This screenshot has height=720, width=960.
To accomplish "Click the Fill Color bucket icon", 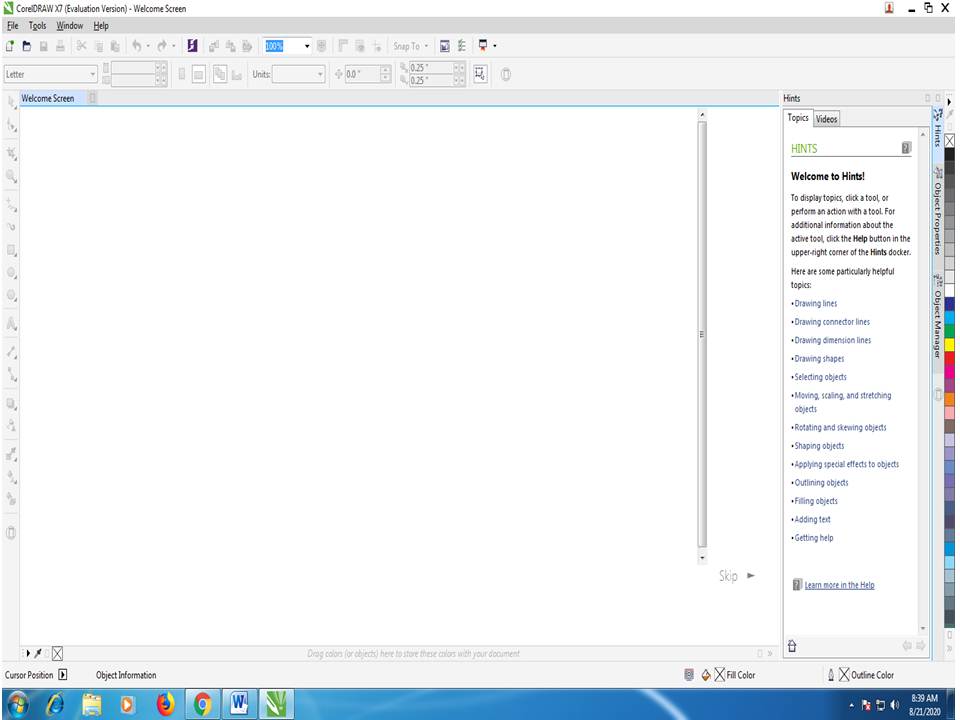I will click(706, 675).
